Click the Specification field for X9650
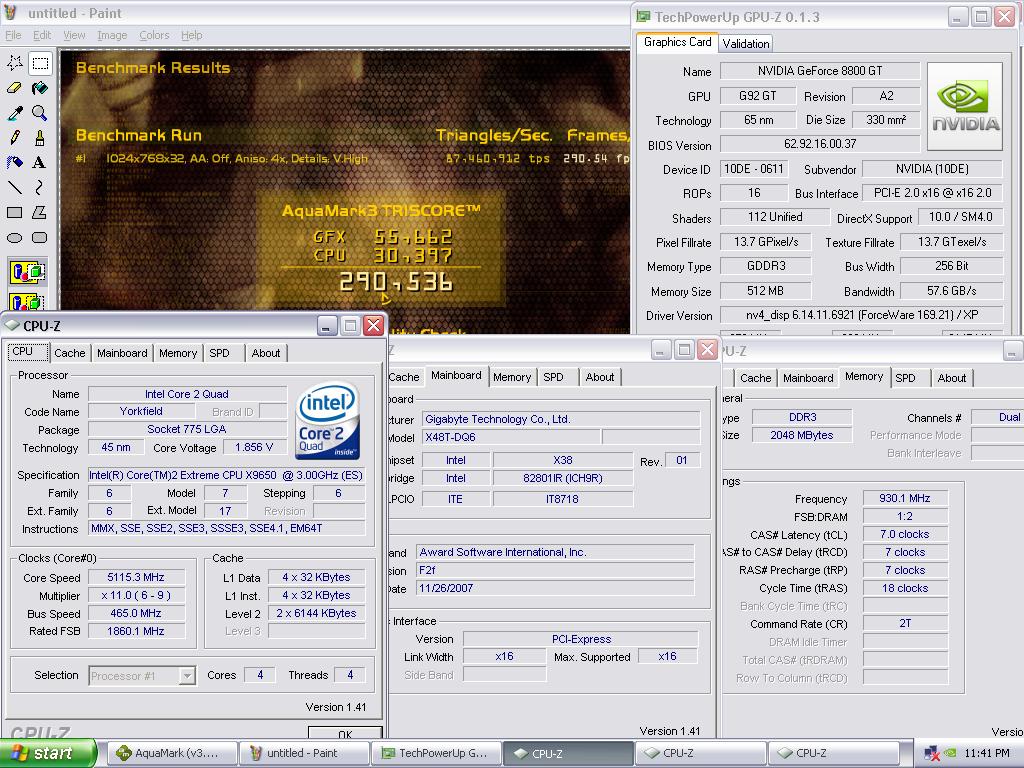Screen dimensions: 1024x768 tap(226, 475)
